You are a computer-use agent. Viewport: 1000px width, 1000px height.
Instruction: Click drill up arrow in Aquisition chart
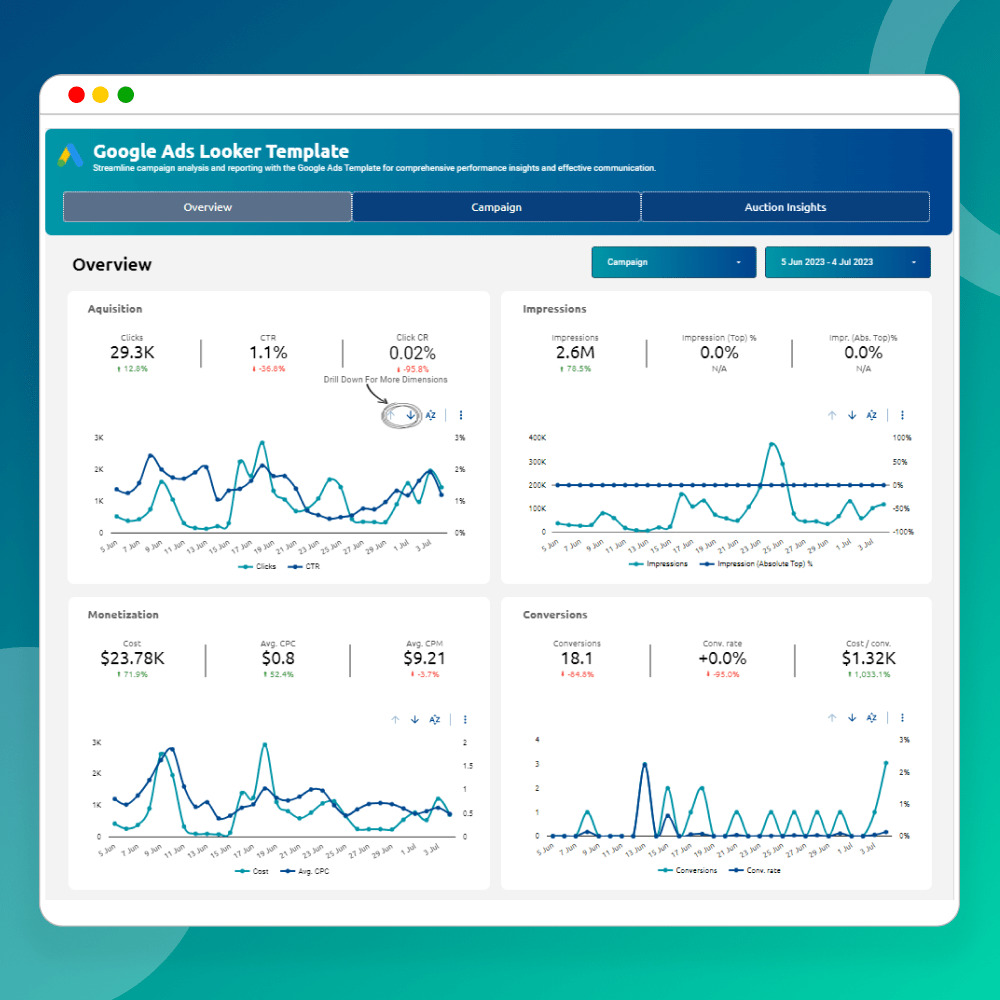[391, 415]
